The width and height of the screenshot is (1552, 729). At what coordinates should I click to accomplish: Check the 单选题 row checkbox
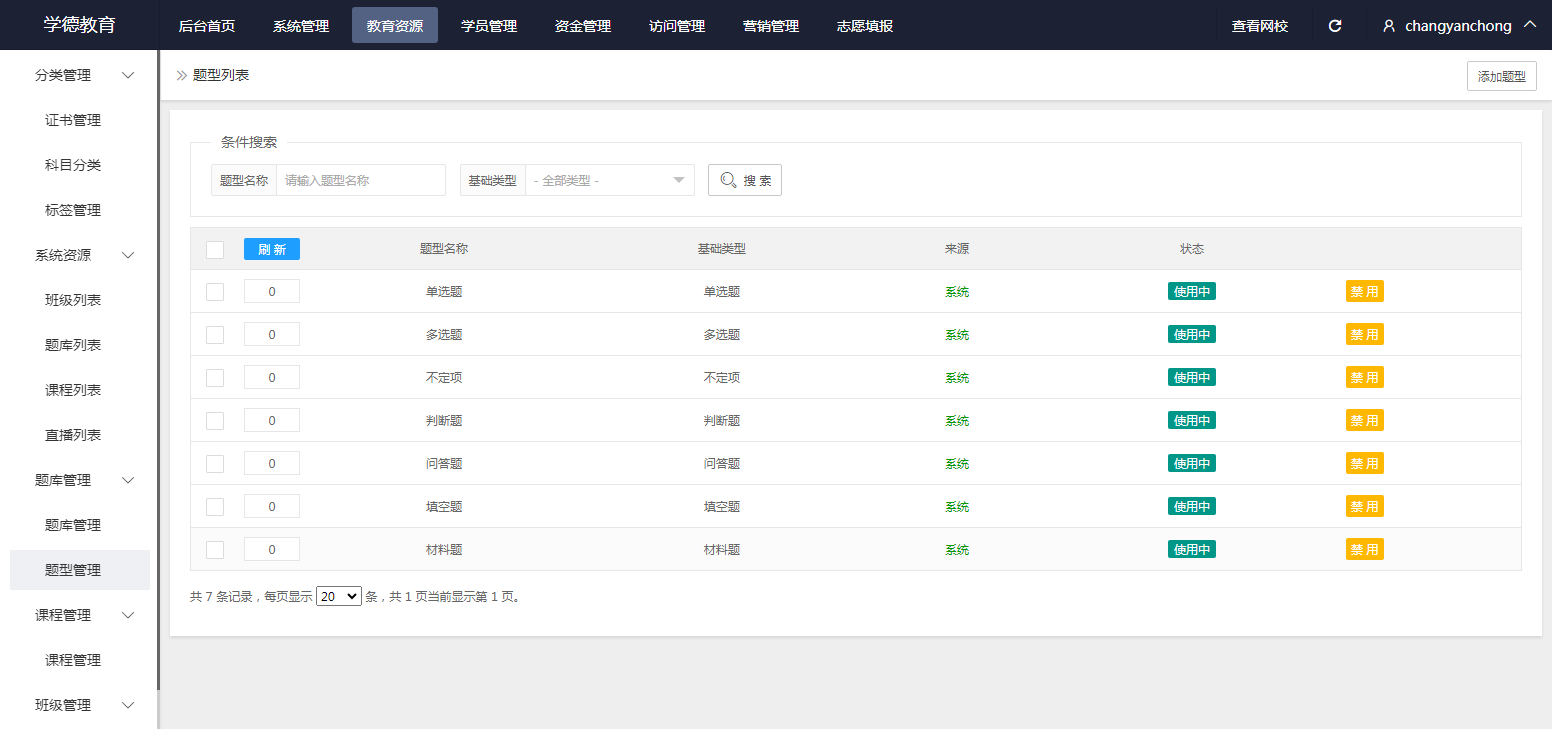point(215,292)
